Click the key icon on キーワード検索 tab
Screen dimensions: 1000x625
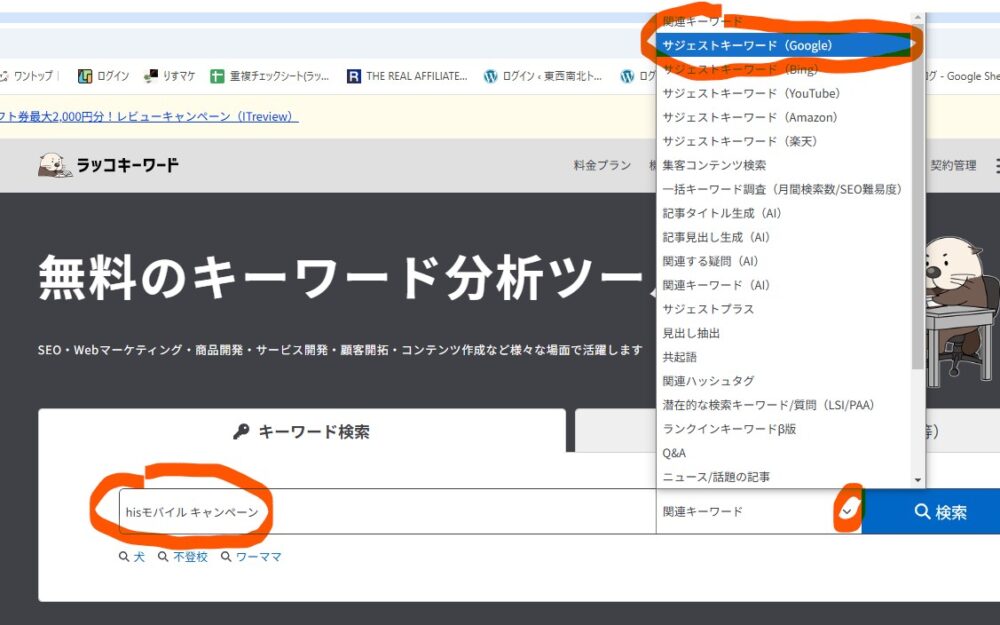(x=241, y=432)
